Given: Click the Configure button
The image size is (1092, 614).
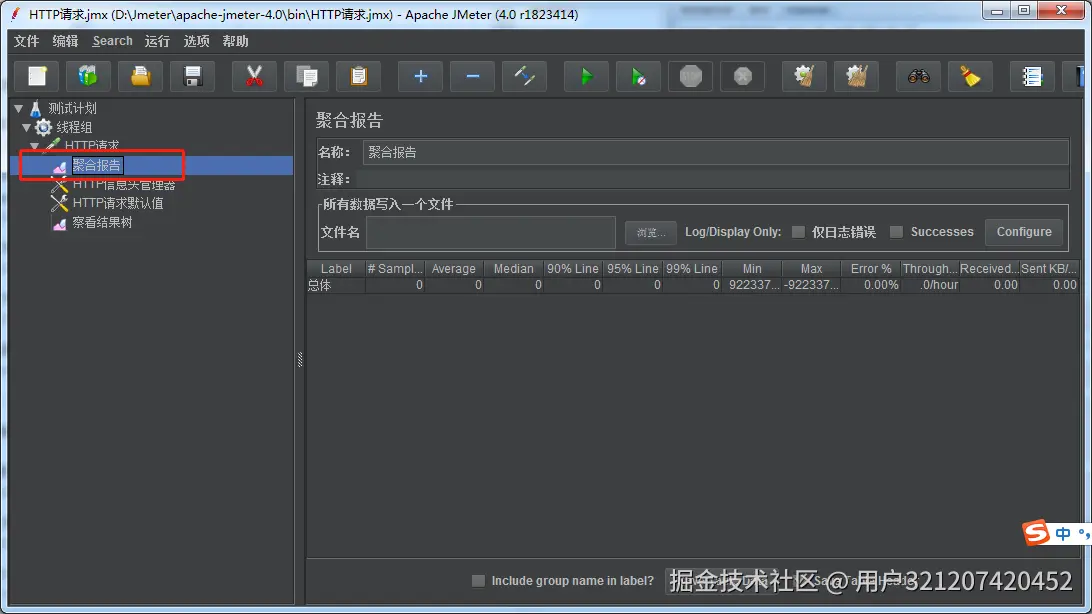Looking at the screenshot, I should click(1024, 232).
